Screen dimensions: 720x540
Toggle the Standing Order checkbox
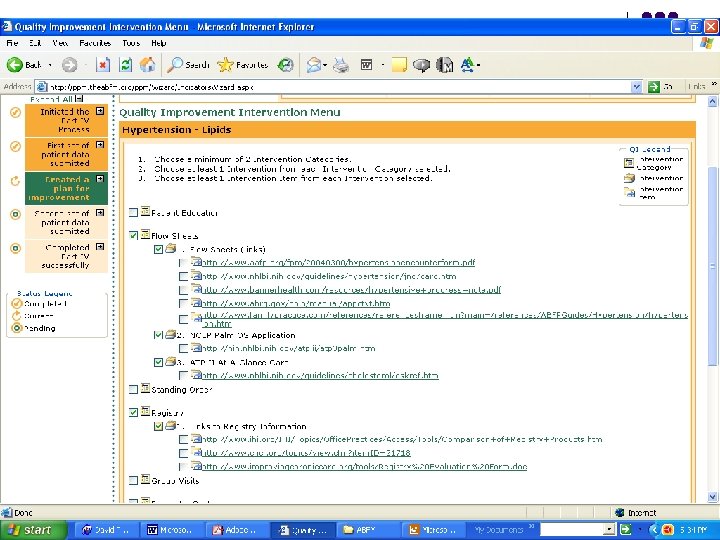coord(133,390)
